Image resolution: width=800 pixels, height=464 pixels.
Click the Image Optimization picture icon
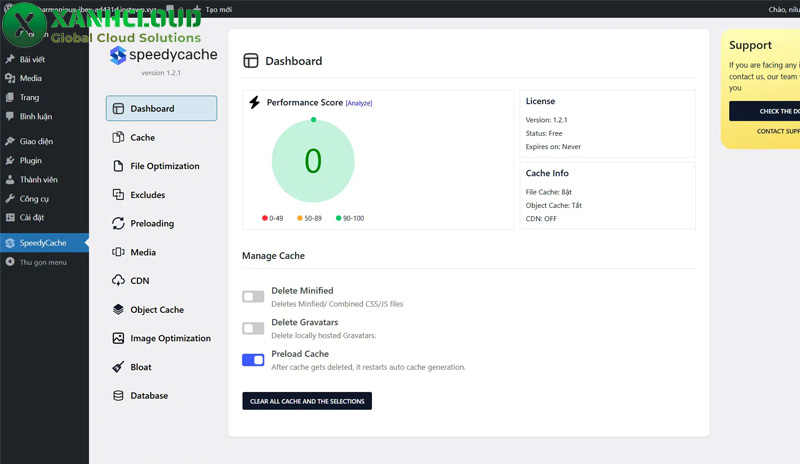coord(118,338)
